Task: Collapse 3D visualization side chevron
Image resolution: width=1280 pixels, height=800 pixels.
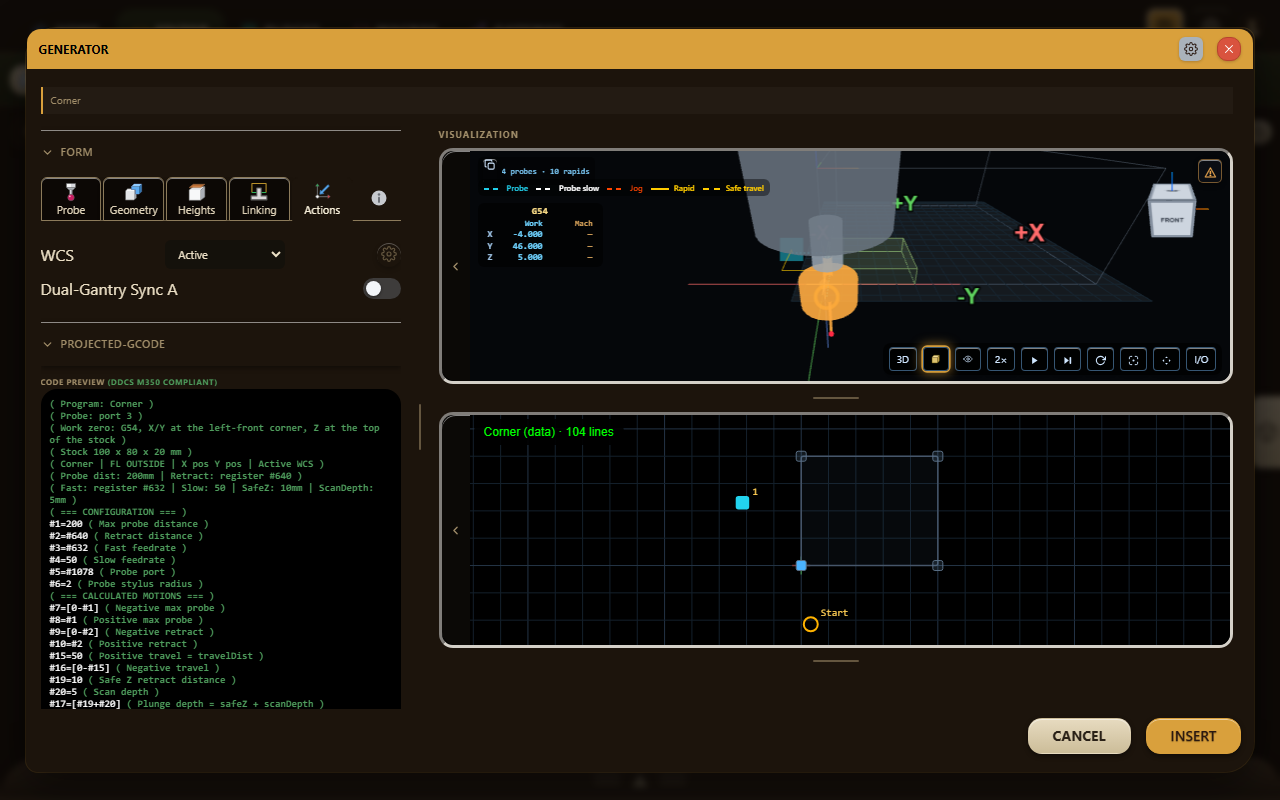Action: pos(456,266)
